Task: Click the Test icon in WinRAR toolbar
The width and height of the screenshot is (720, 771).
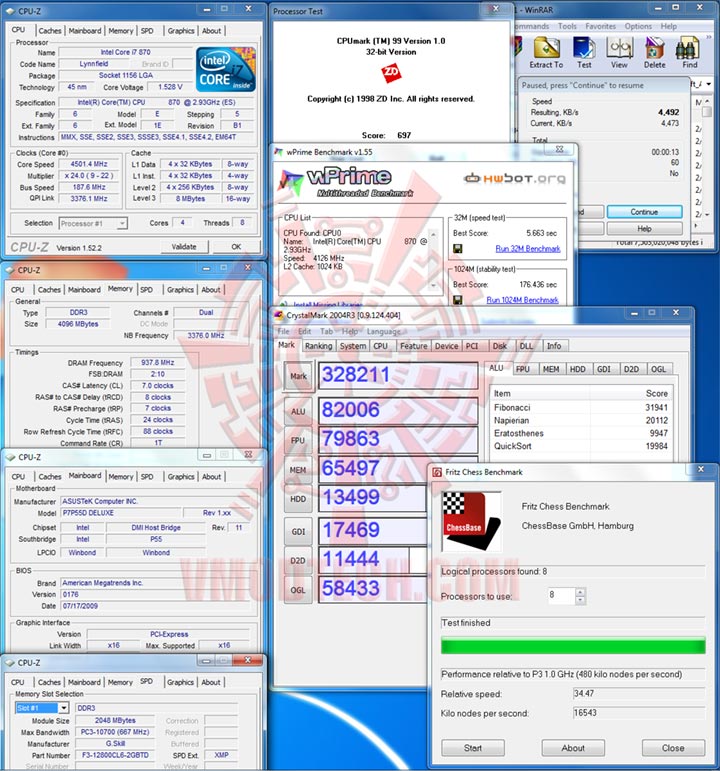Action: [584, 53]
